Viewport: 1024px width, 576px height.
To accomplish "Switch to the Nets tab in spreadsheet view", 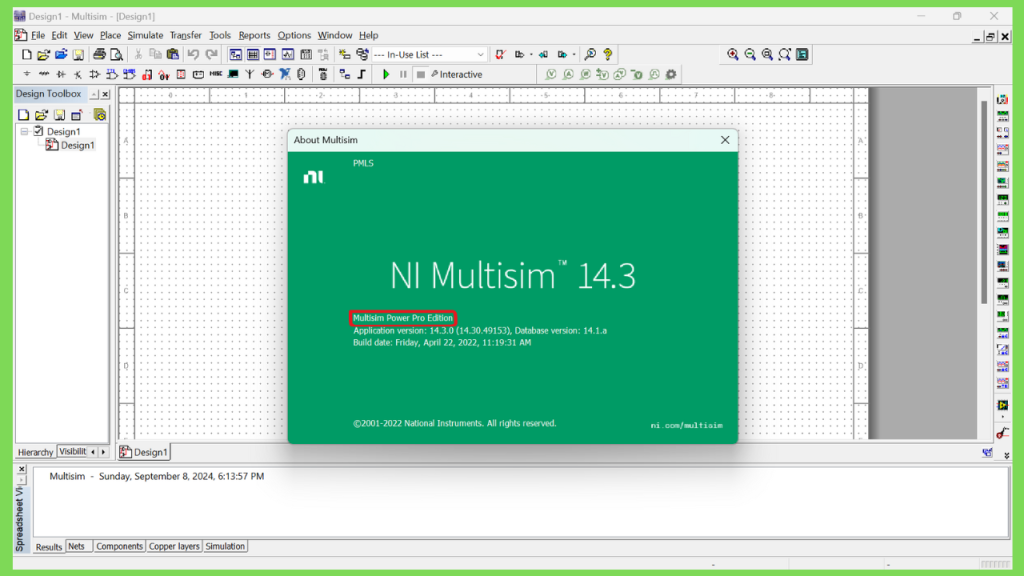I will (x=76, y=546).
